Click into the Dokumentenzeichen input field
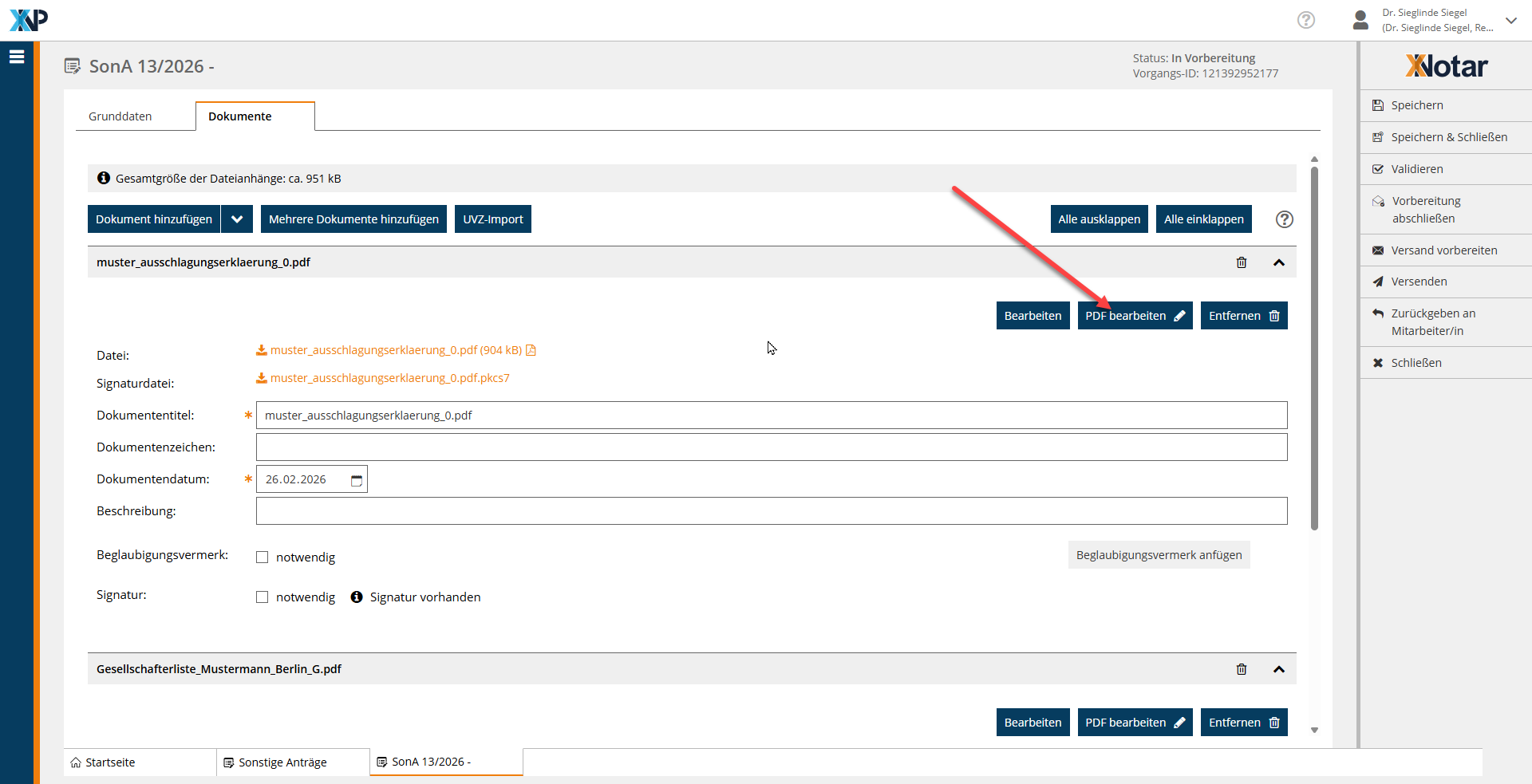The height and width of the screenshot is (784, 1532). (771, 447)
